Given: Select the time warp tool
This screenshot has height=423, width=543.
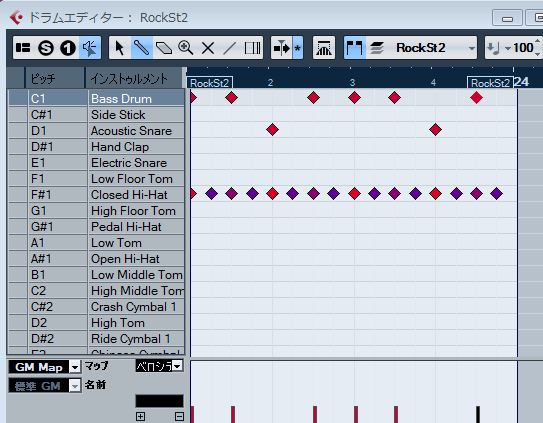Looking at the screenshot, I should (252, 48).
